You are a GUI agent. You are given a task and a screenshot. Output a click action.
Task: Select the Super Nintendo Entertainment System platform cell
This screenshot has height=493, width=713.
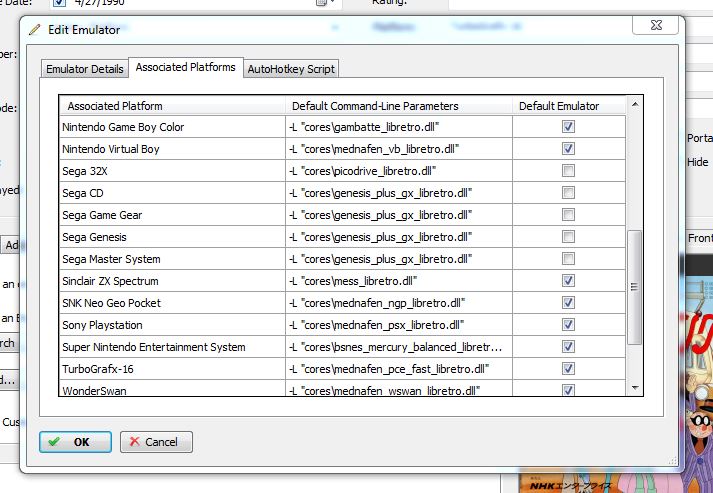tap(172, 347)
